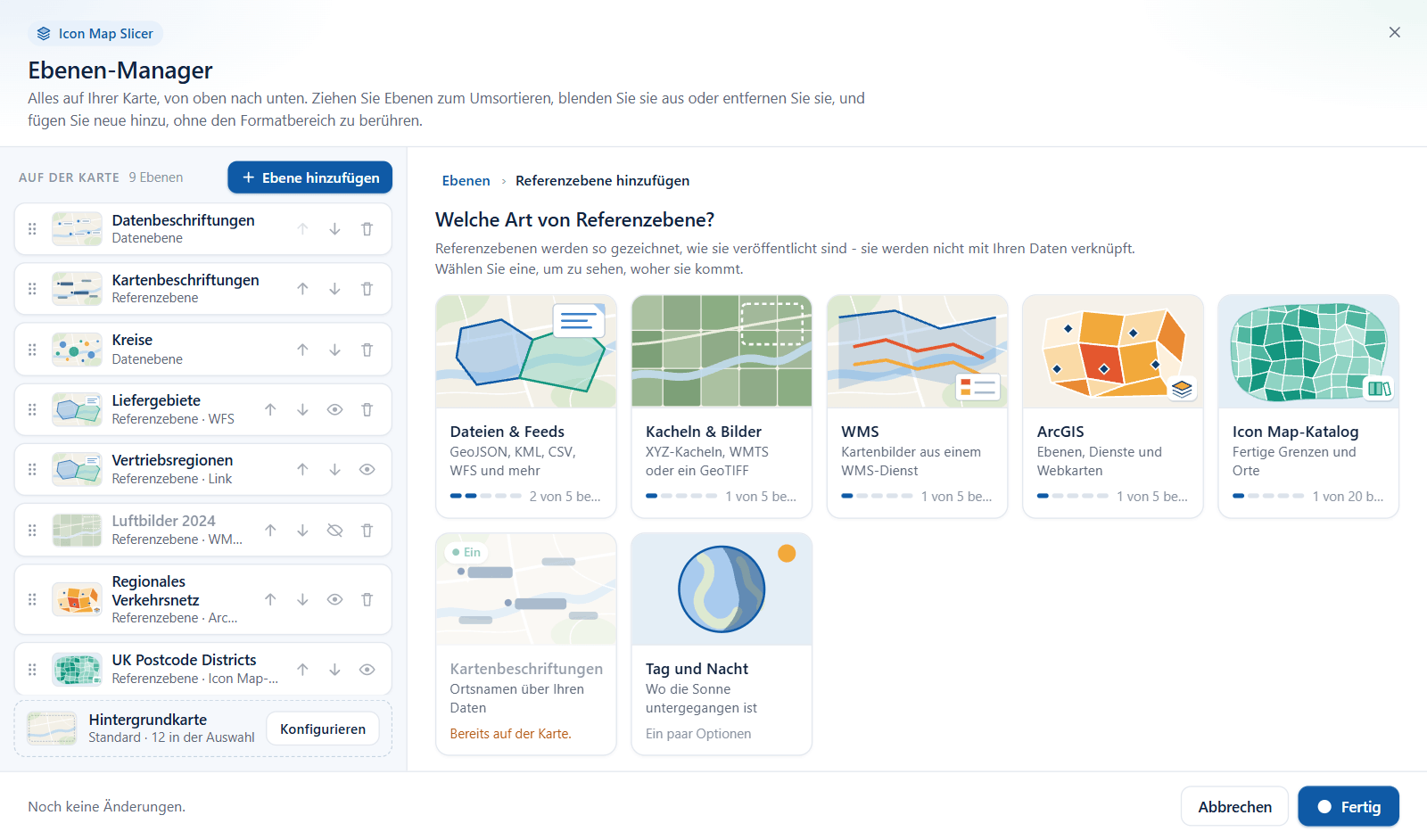Viewport: 1427px width, 840px height.
Task: Delete the Regionales Verkehrsnetz layer
Action: (367, 599)
